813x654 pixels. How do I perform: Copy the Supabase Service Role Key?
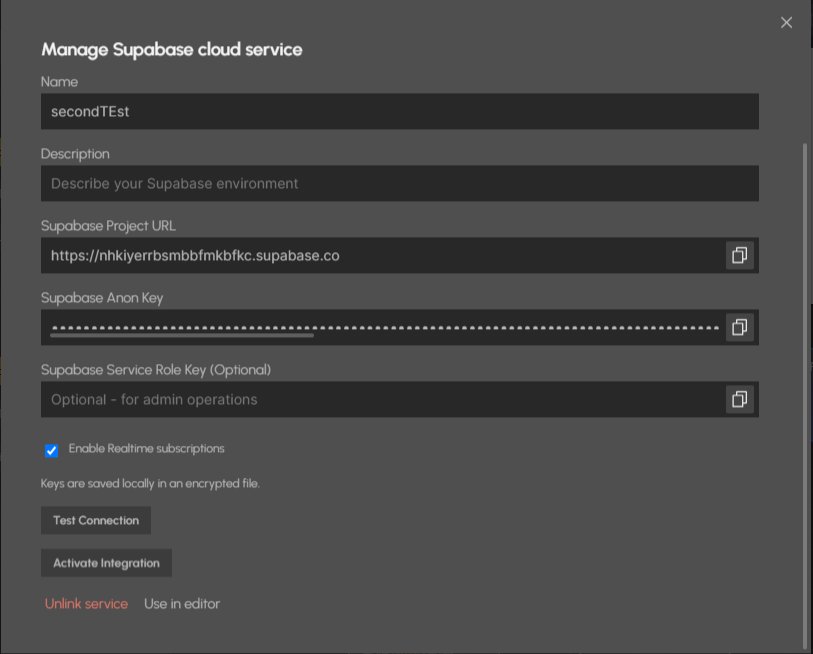pos(739,399)
